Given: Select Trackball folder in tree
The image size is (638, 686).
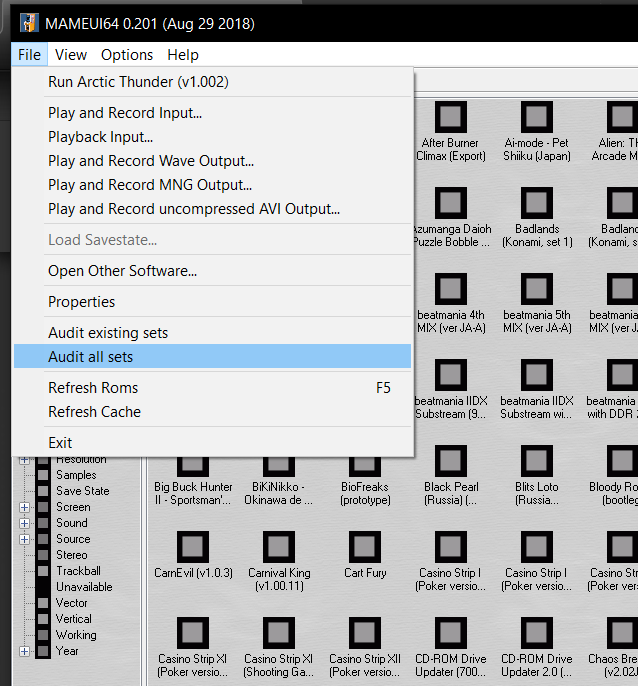Looking at the screenshot, I should [78, 571].
